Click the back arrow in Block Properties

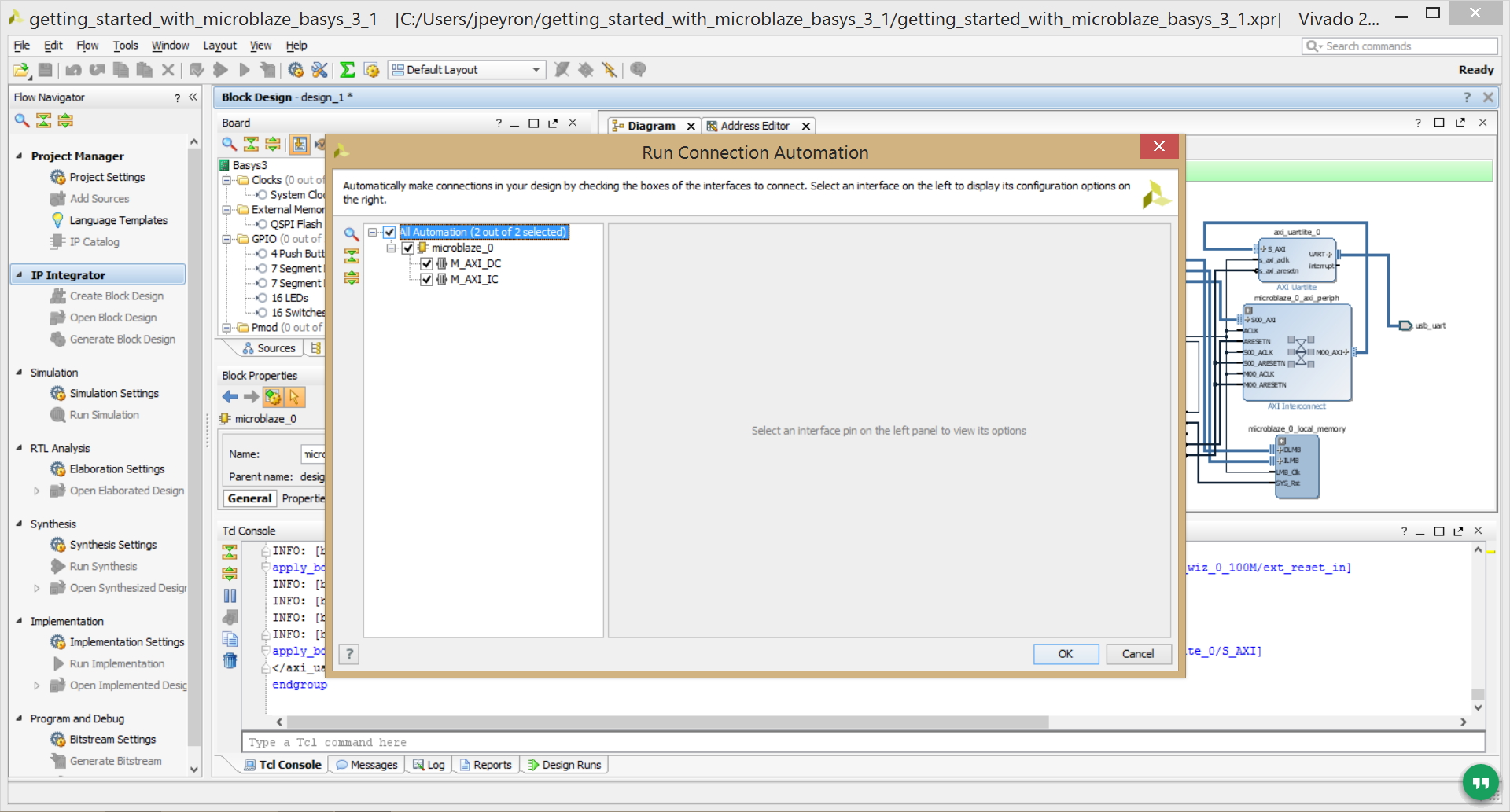point(230,397)
